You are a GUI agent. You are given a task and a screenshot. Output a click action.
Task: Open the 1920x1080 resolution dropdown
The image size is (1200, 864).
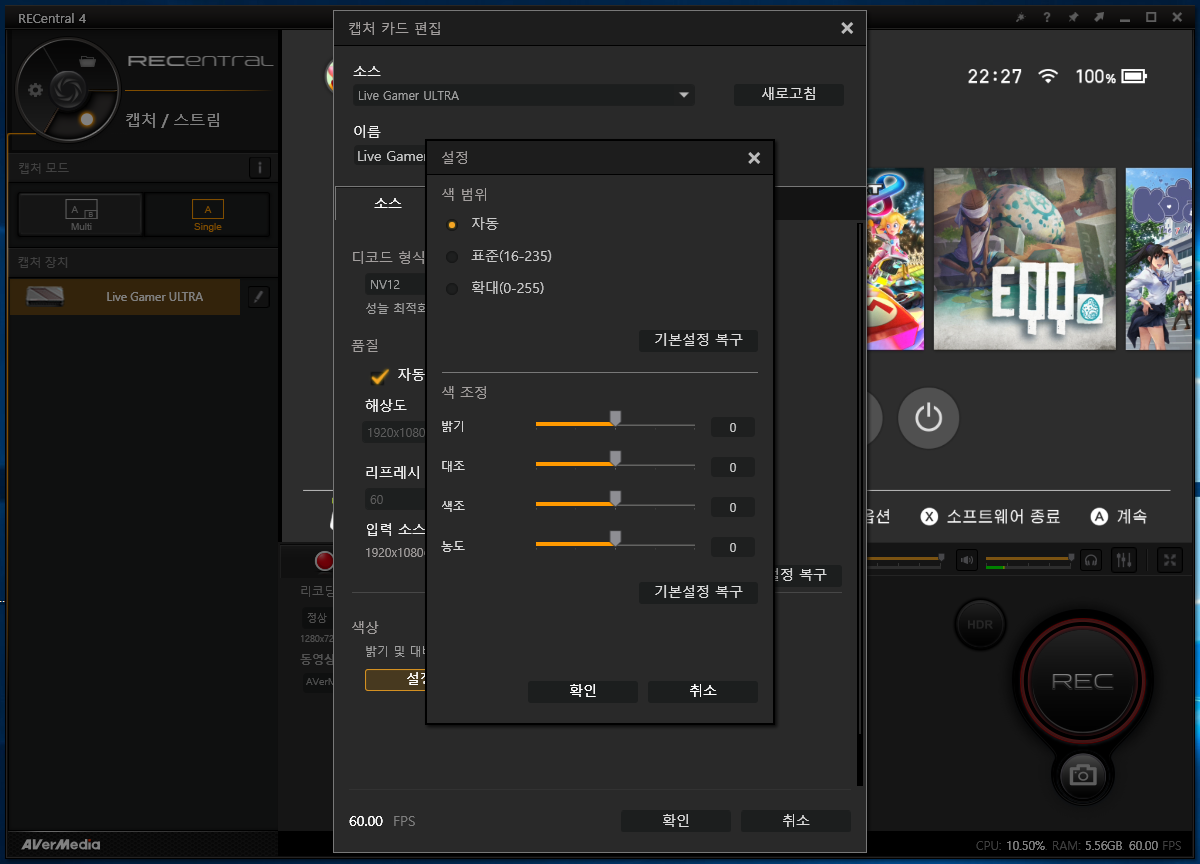tap(394, 433)
